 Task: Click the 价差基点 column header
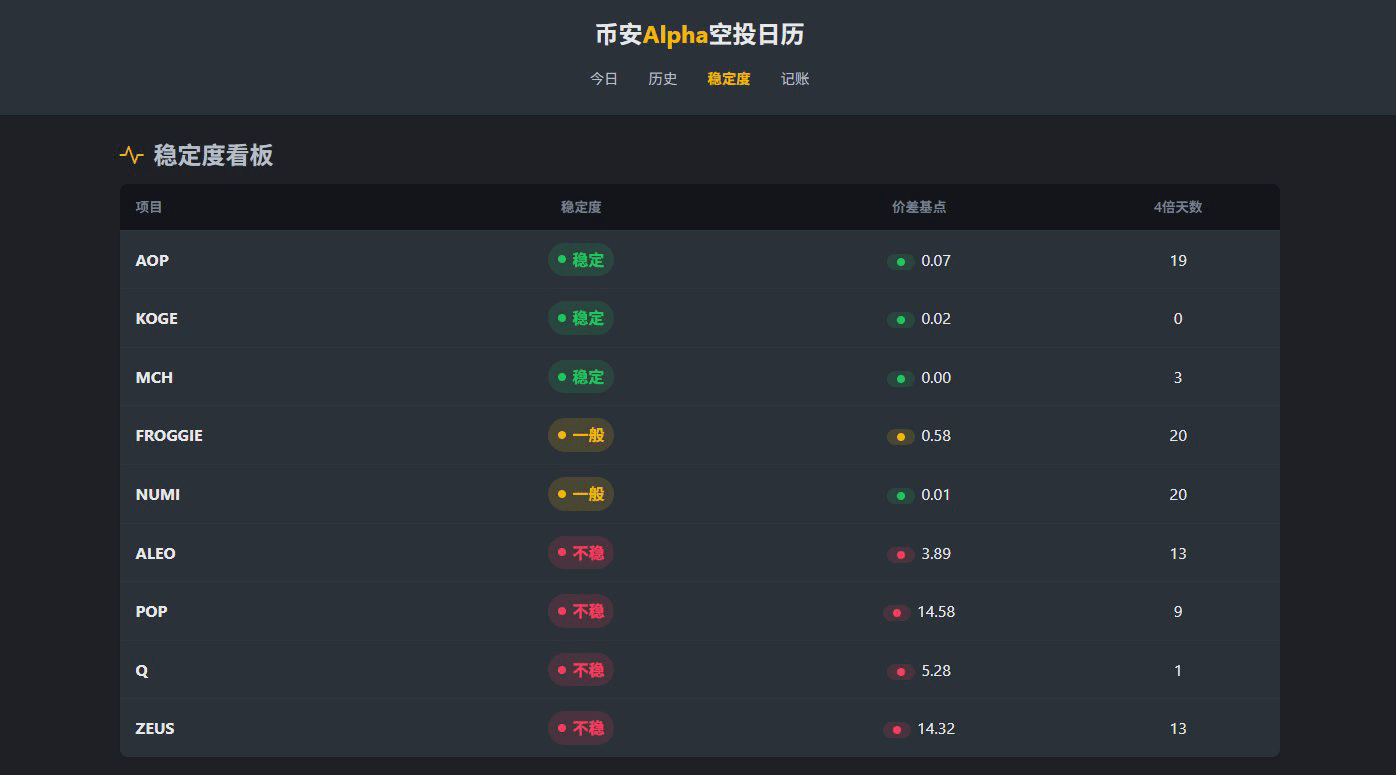click(918, 207)
